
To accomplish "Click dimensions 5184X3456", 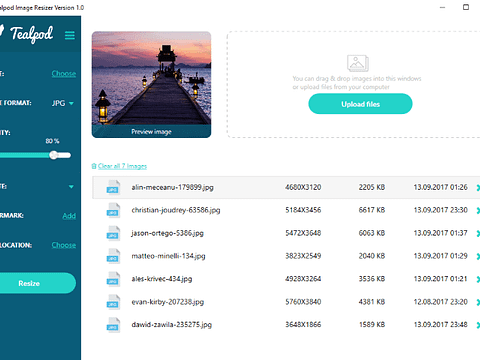I will (x=303, y=210).
